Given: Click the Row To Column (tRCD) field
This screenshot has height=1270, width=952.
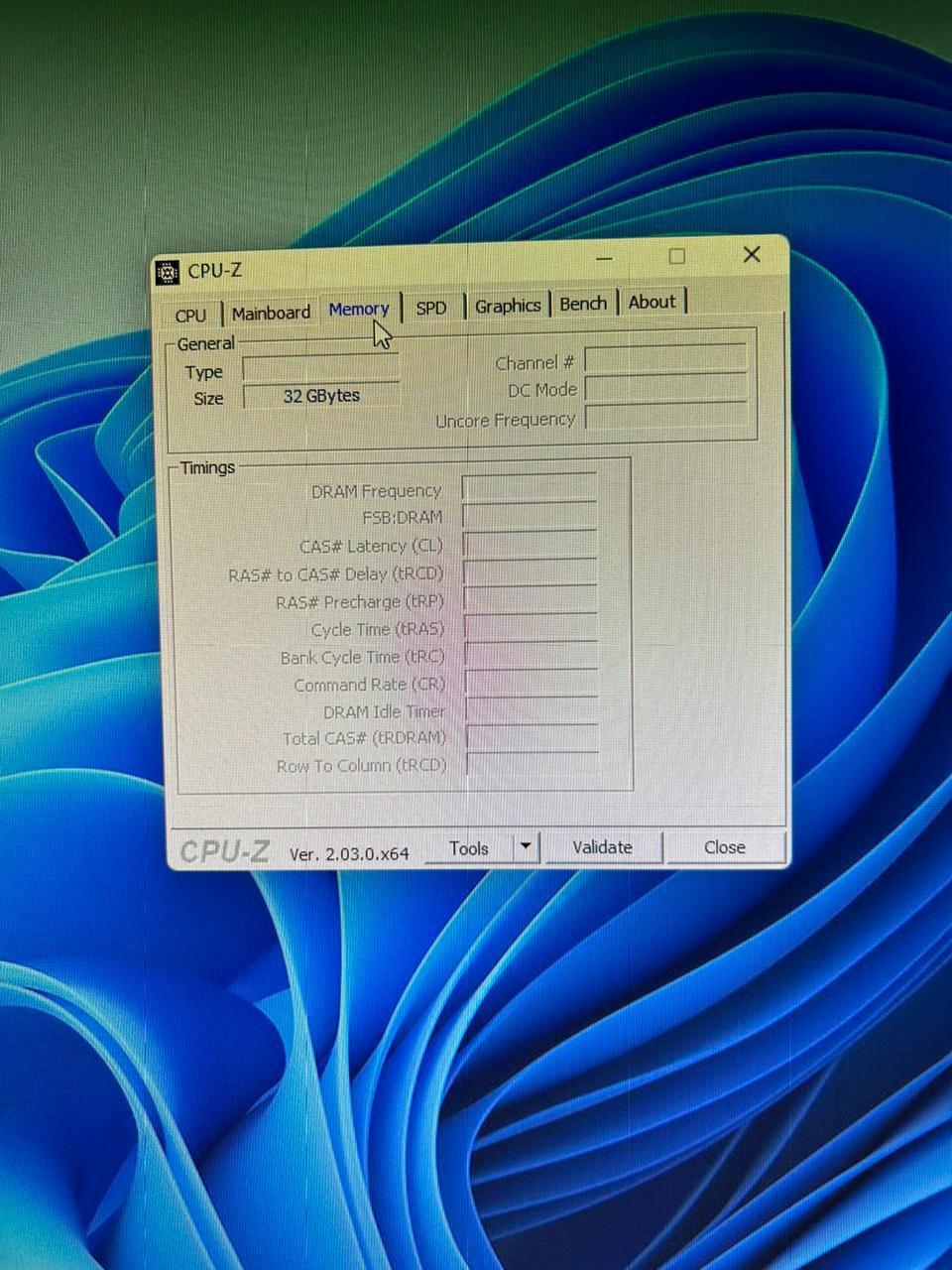Looking at the screenshot, I should [x=533, y=764].
